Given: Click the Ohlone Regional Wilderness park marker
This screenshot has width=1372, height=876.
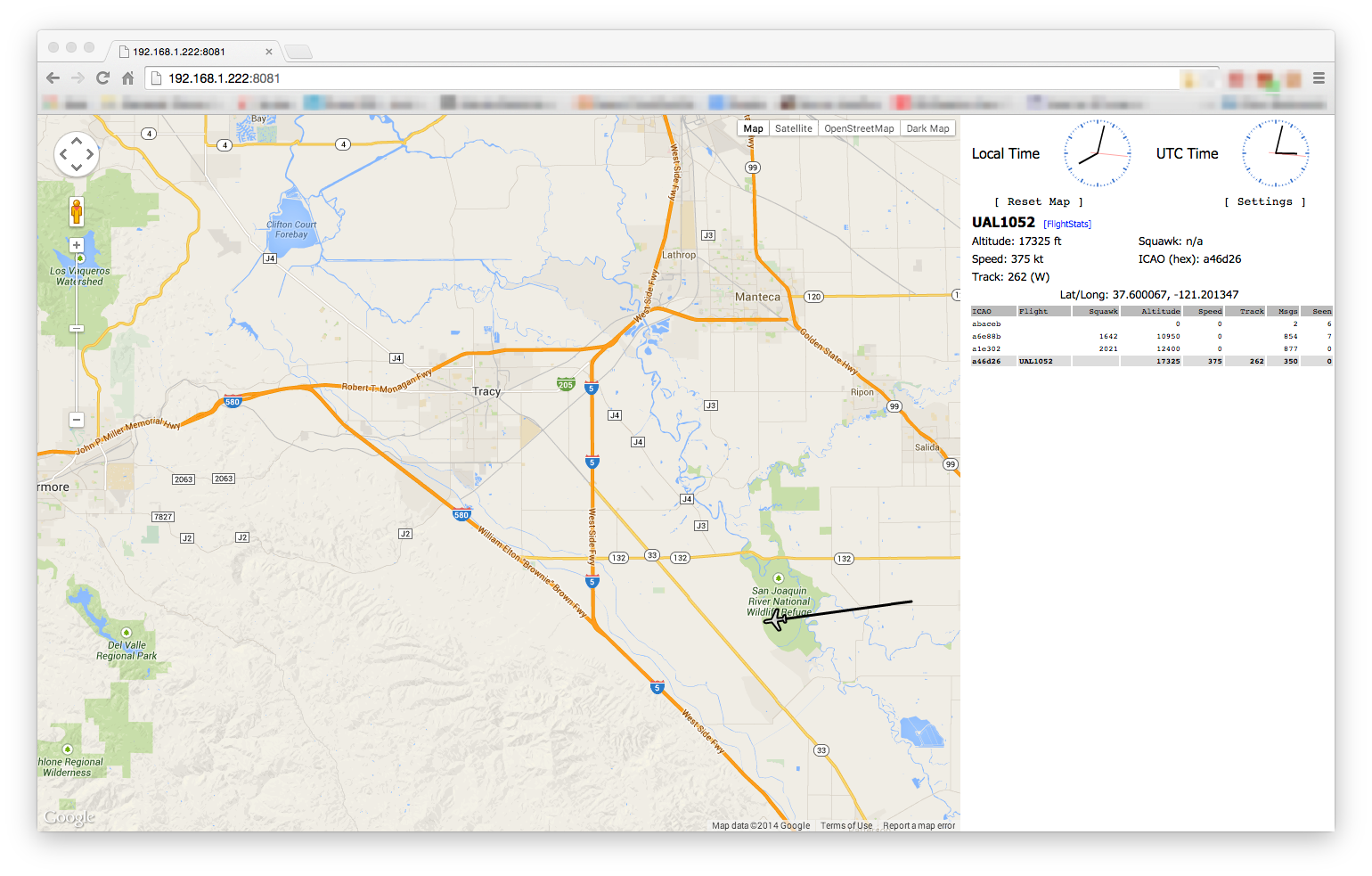Looking at the screenshot, I should point(68,749).
